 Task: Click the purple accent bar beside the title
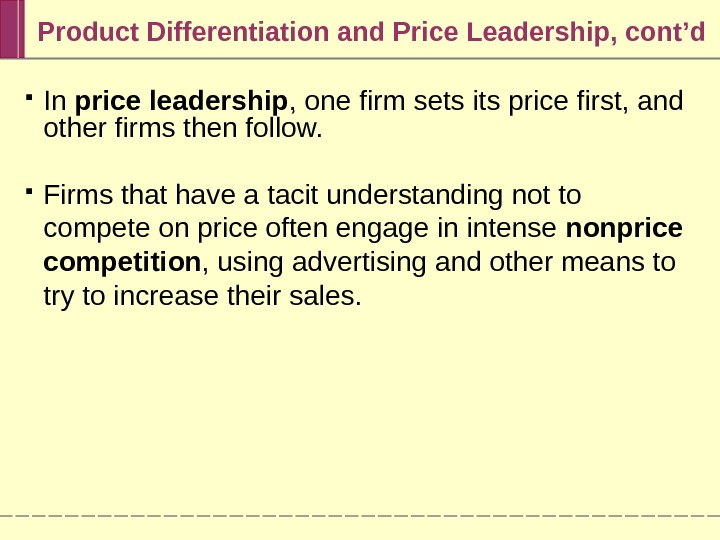click(12, 29)
